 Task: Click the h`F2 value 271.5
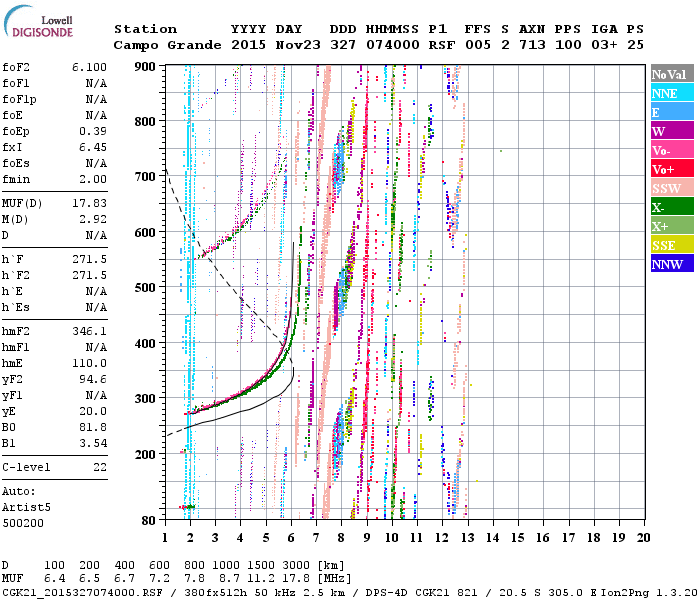[89, 275]
